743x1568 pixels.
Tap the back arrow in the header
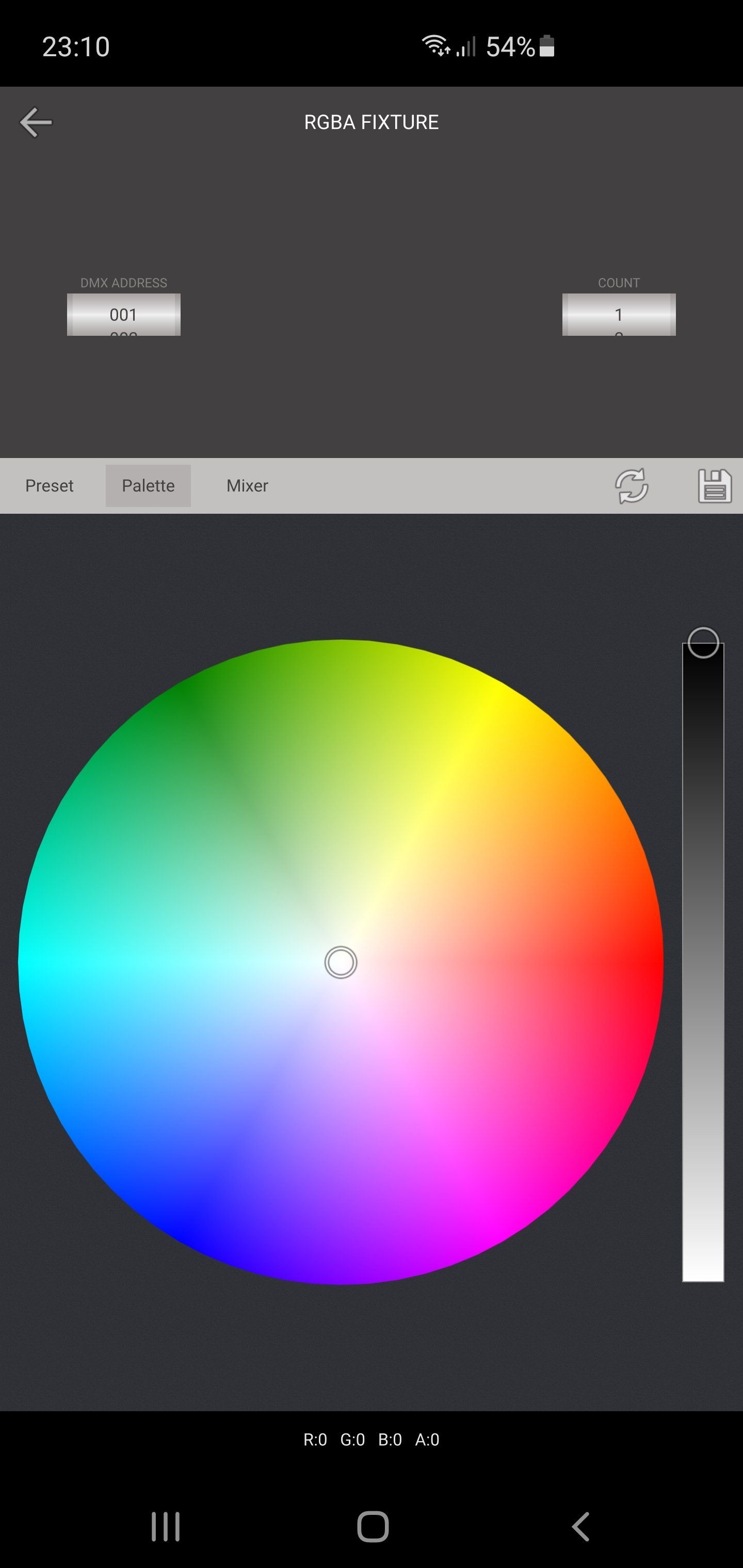(x=36, y=122)
